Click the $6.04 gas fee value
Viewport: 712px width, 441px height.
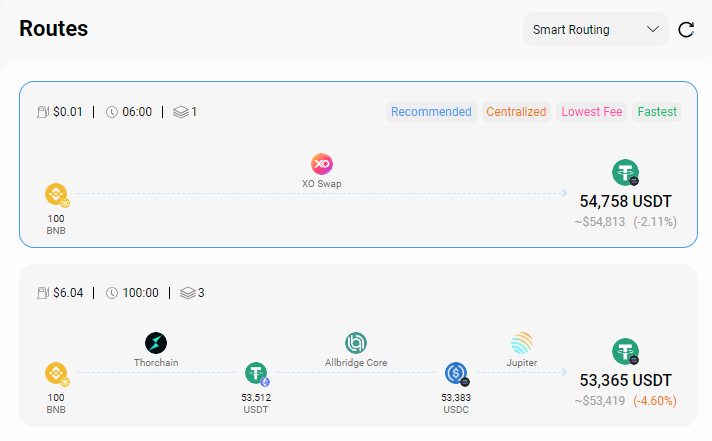pos(68,293)
